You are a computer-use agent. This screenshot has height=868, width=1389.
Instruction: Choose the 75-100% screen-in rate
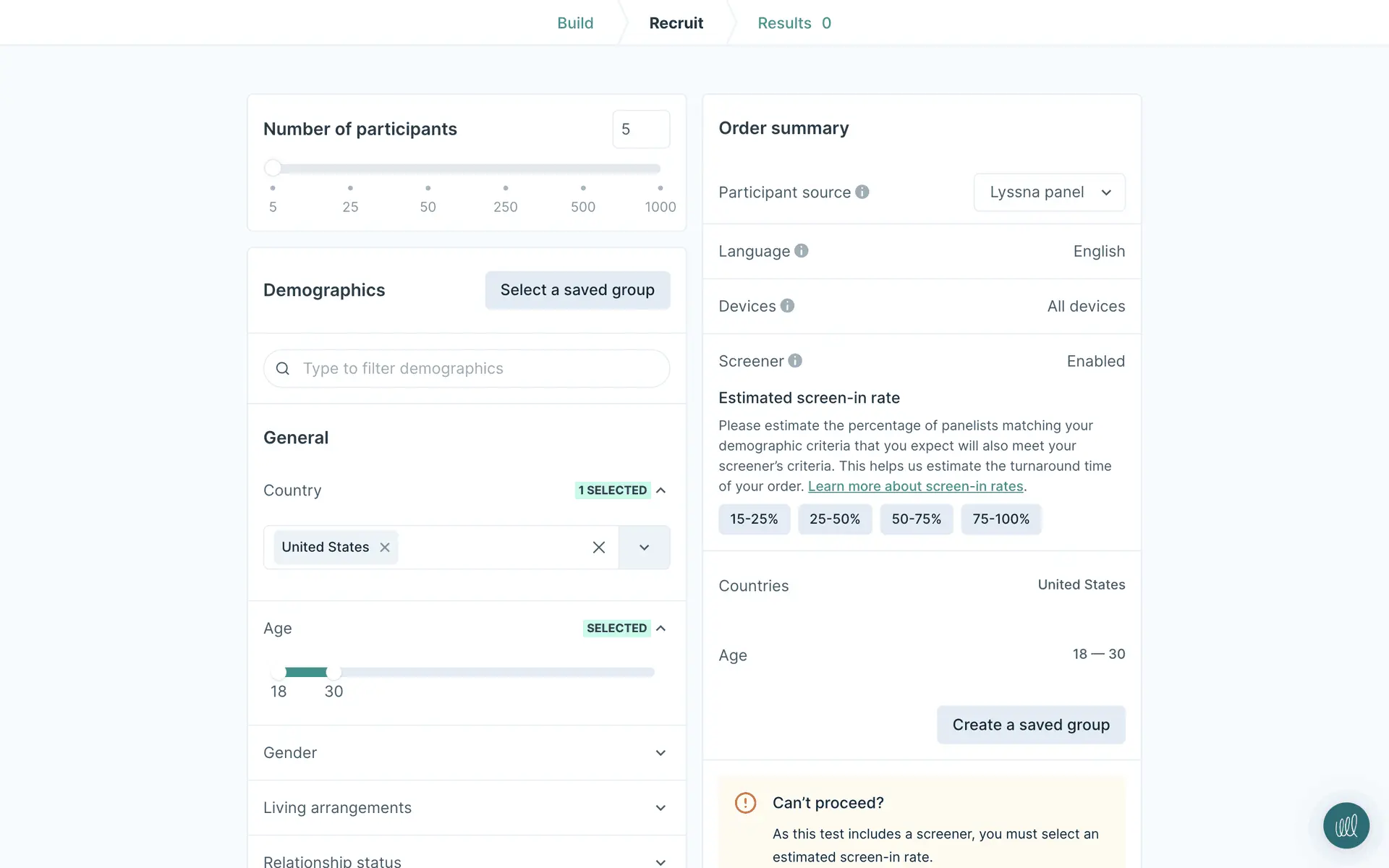(1001, 519)
